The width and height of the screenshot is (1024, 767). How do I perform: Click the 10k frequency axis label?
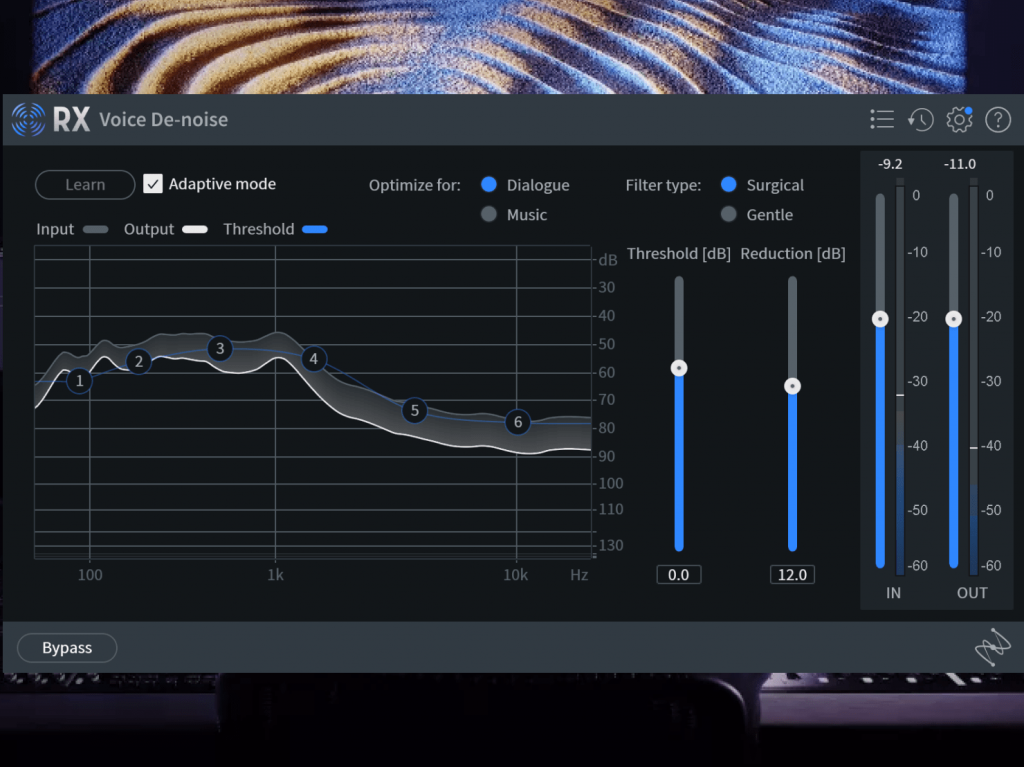515,575
